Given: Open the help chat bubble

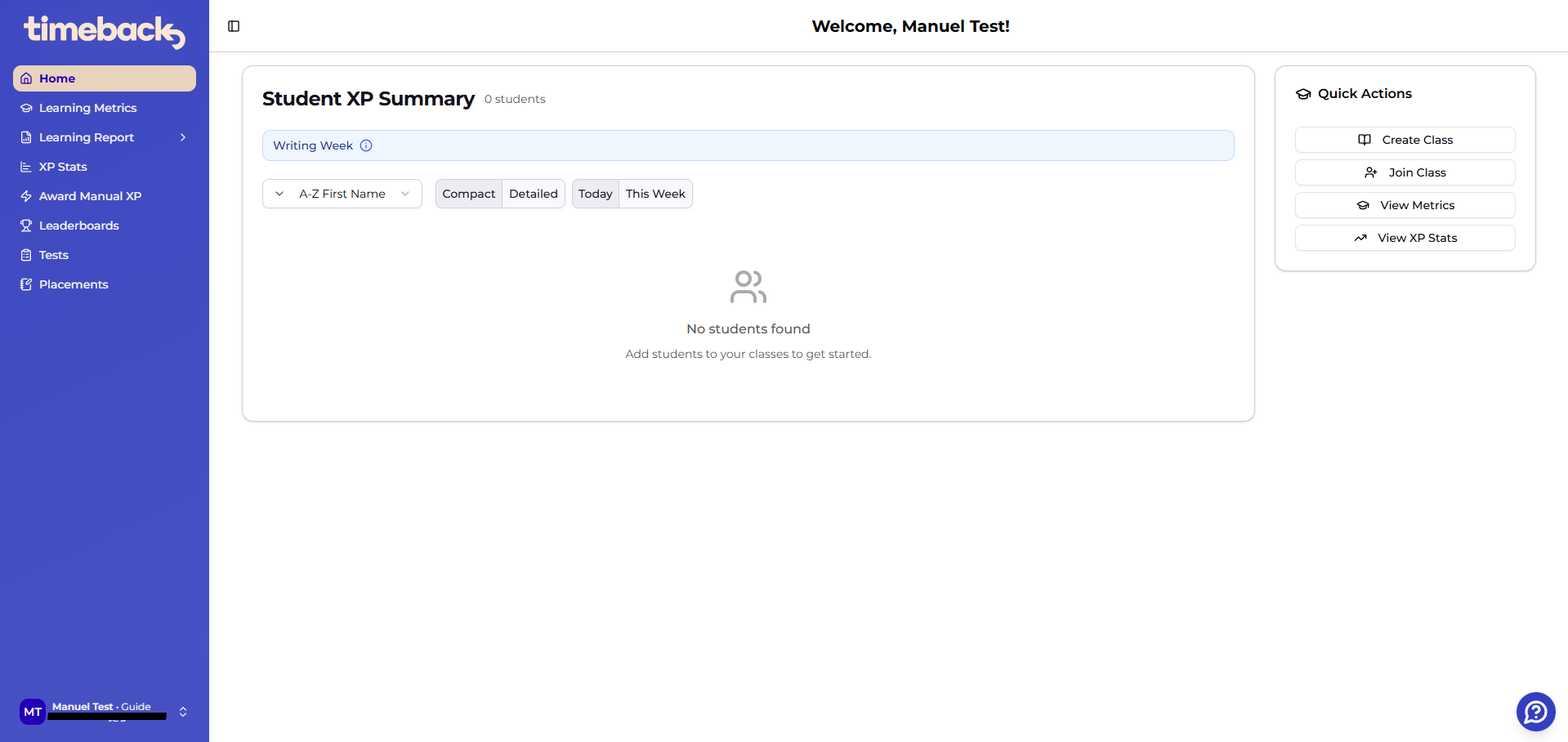Looking at the screenshot, I should coord(1534,711).
